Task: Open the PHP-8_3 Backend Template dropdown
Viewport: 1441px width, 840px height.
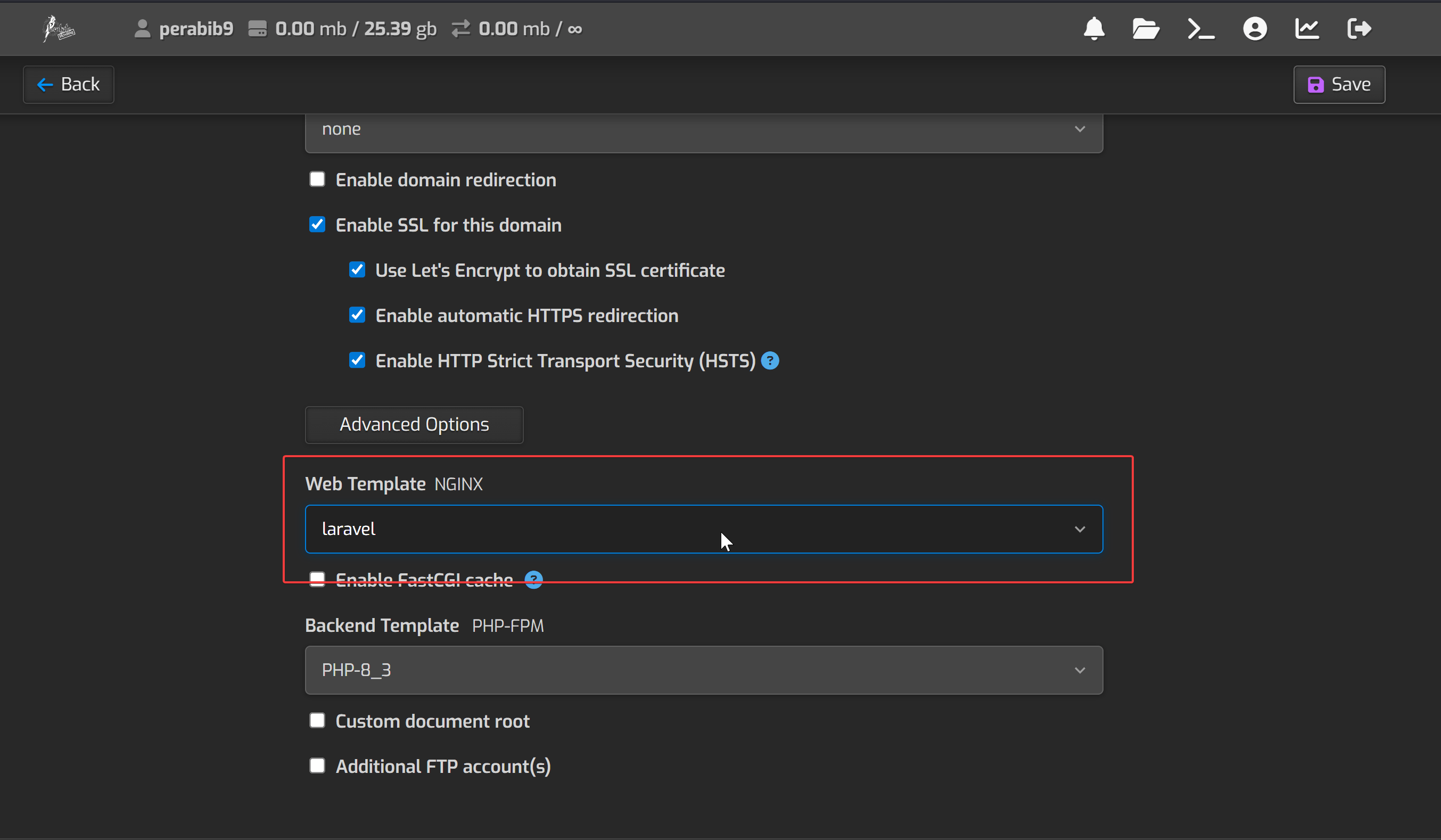Action: [x=703, y=670]
